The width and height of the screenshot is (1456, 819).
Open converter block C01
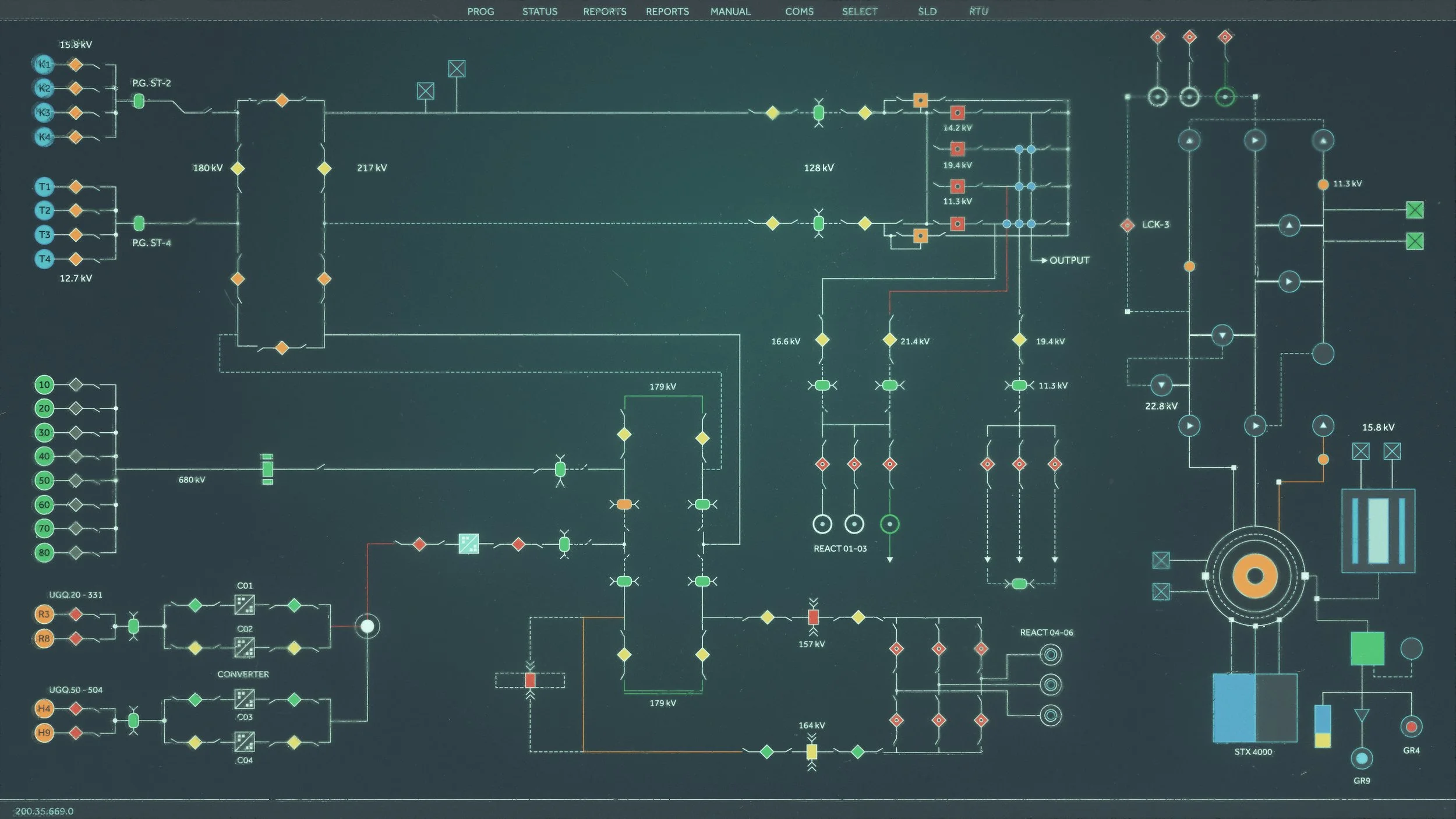tap(245, 605)
